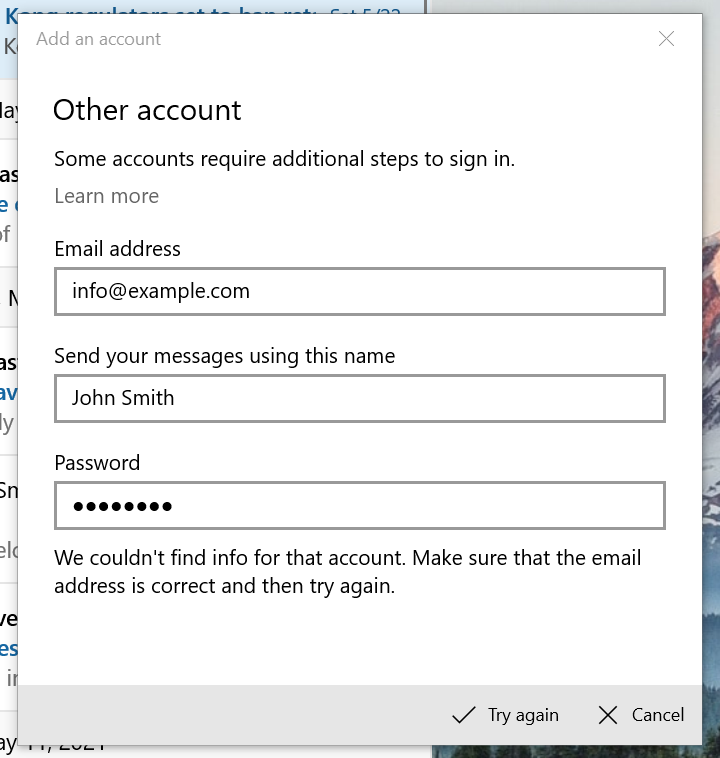This screenshot has width=720, height=758.
Task: Close the Add an account dialog
Action: 666,39
